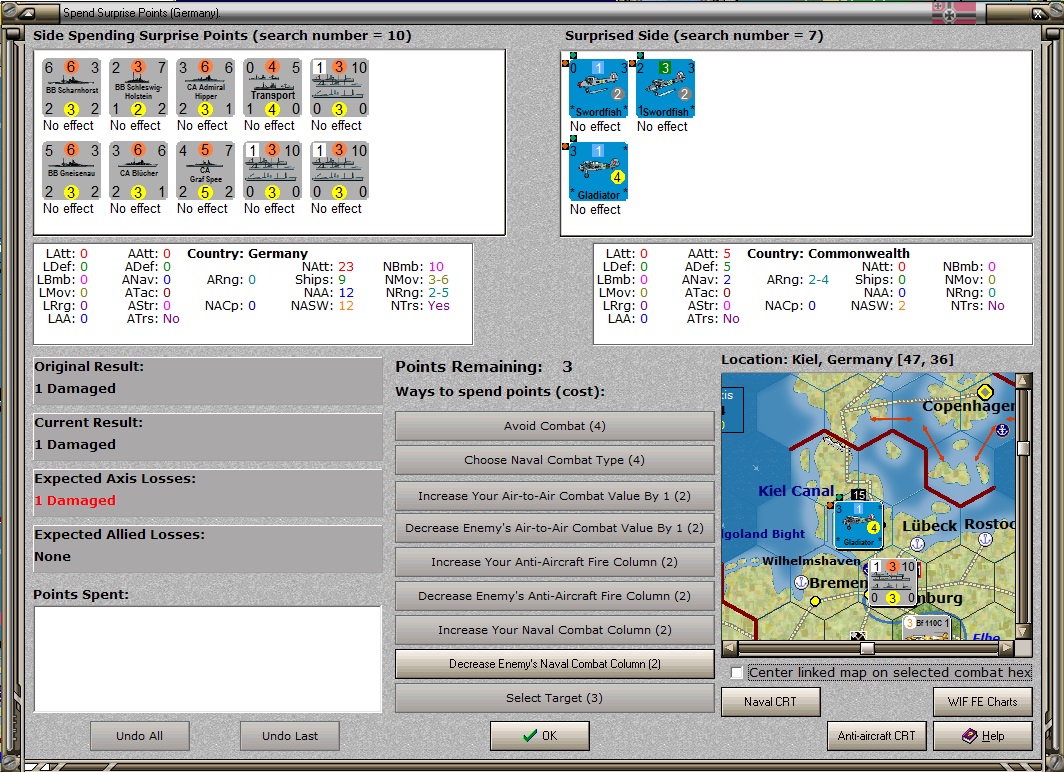Open the Anti-aircraft CRT chart
Image resolution: width=1064 pixels, height=772 pixels.
(876, 736)
